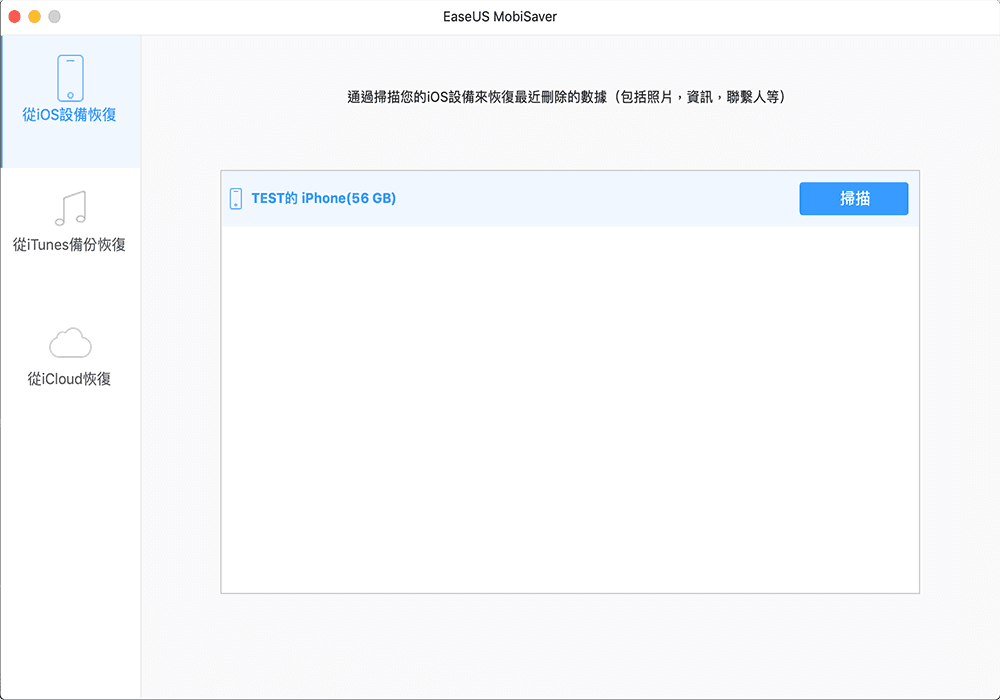Open iCloud recovery via the cloud symbol
Viewport: 1000px width, 700px height.
69,342
